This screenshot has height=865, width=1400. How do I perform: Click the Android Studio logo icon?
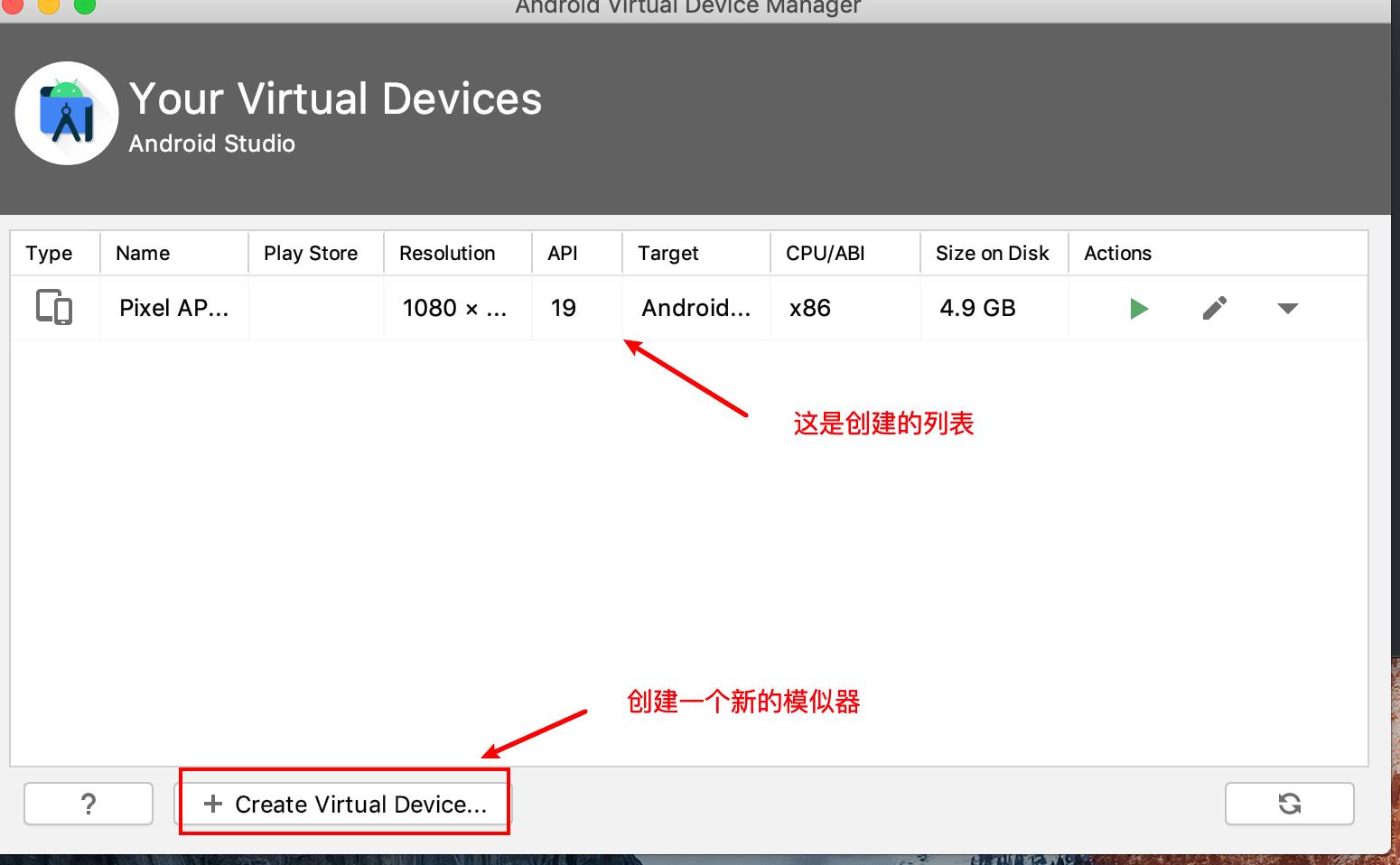67,114
